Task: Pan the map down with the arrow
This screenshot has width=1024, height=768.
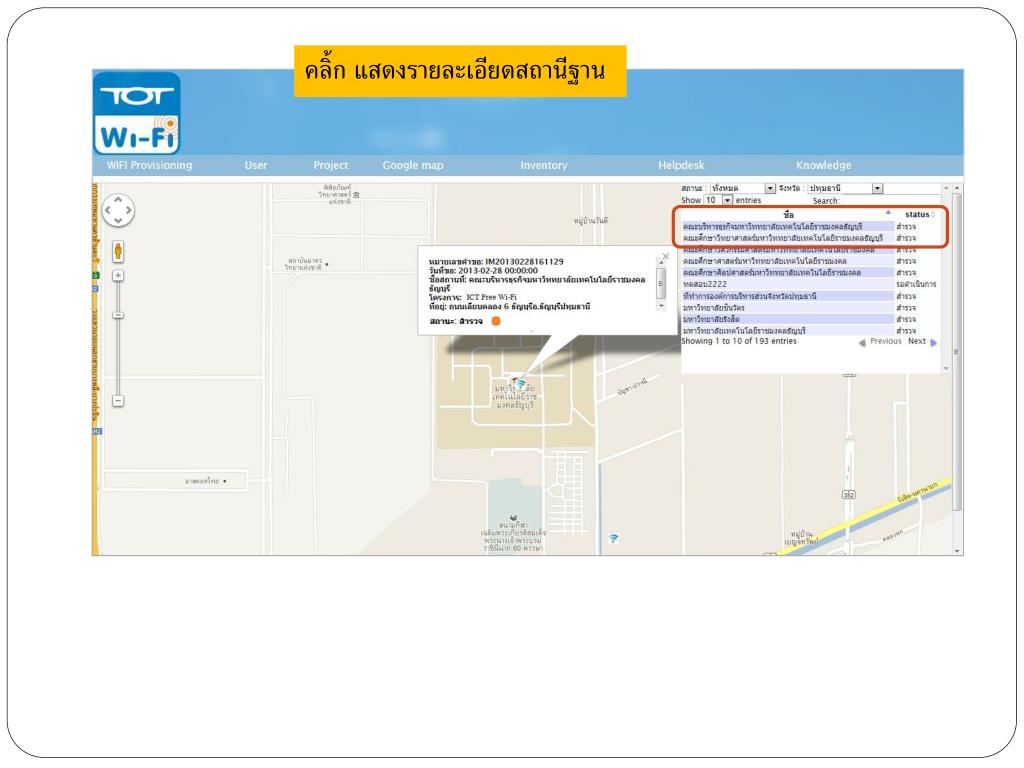Action: [118, 221]
